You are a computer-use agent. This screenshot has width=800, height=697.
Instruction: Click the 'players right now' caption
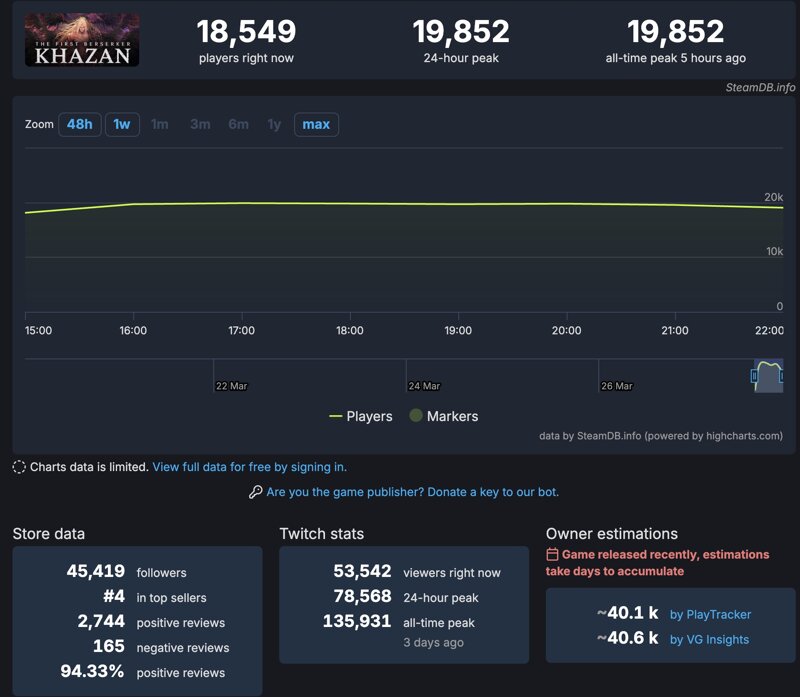[x=246, y=58]
